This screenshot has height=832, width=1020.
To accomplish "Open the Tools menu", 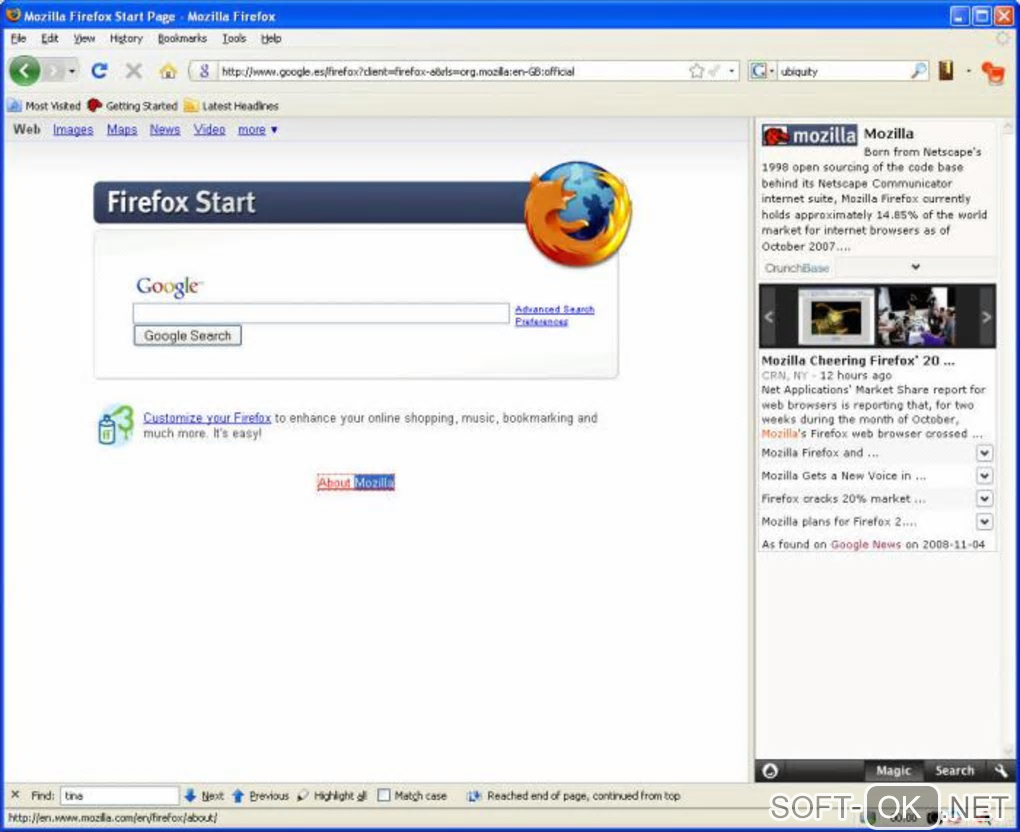I will [x=234, y=38].
